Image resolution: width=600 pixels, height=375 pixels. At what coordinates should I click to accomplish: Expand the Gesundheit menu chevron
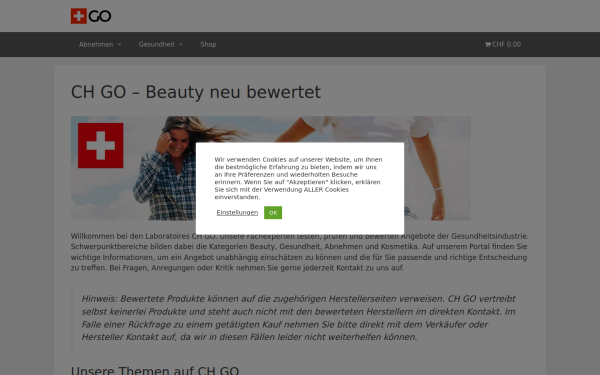[x=181, y=44]
